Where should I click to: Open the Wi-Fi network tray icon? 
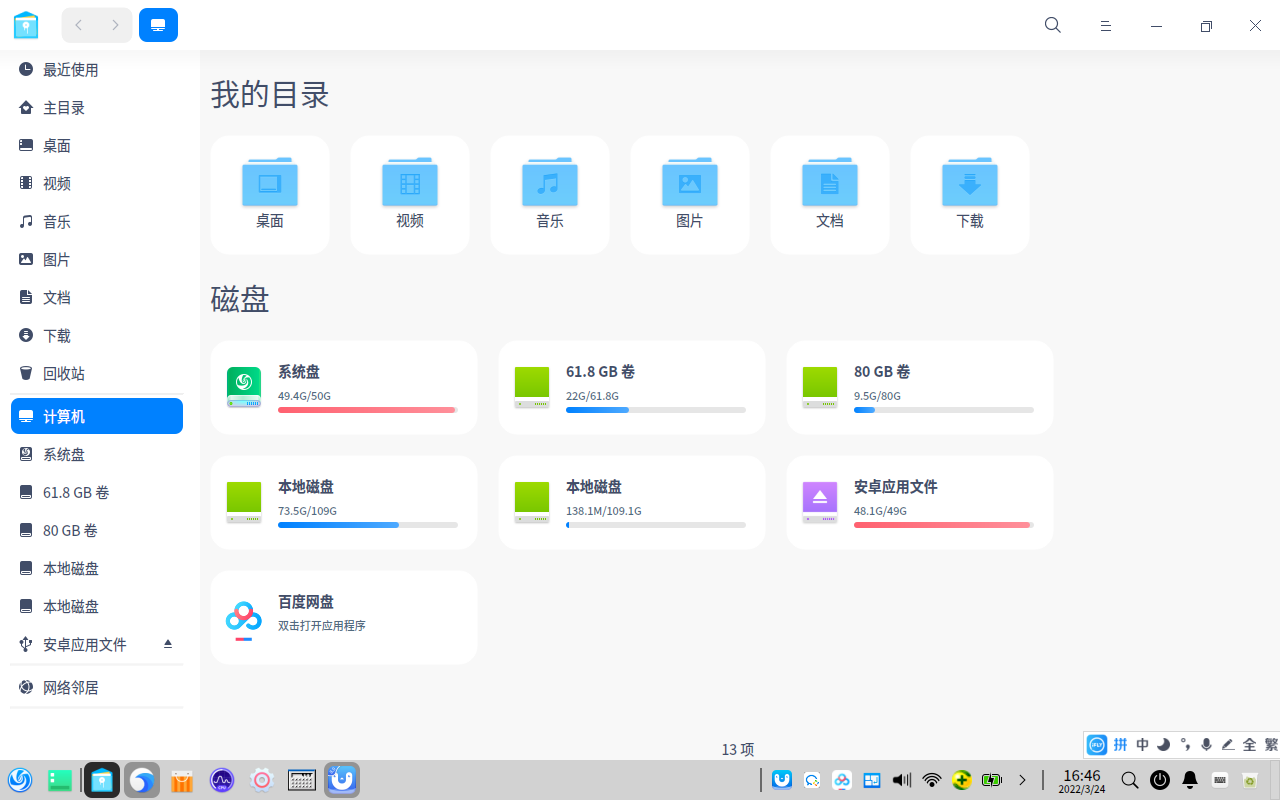(x=932, y=780)
